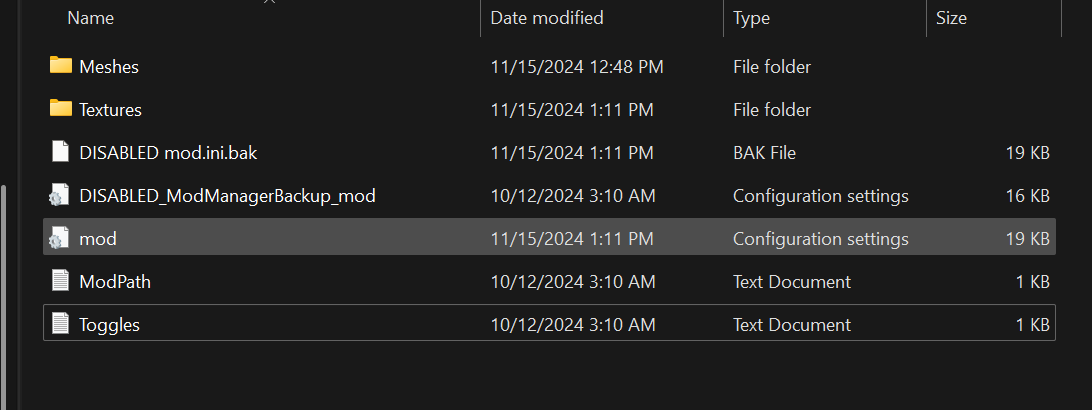The image size is (1092, 410).
Task: Click the ModPath text document icon
Action: tap(61, 281)
